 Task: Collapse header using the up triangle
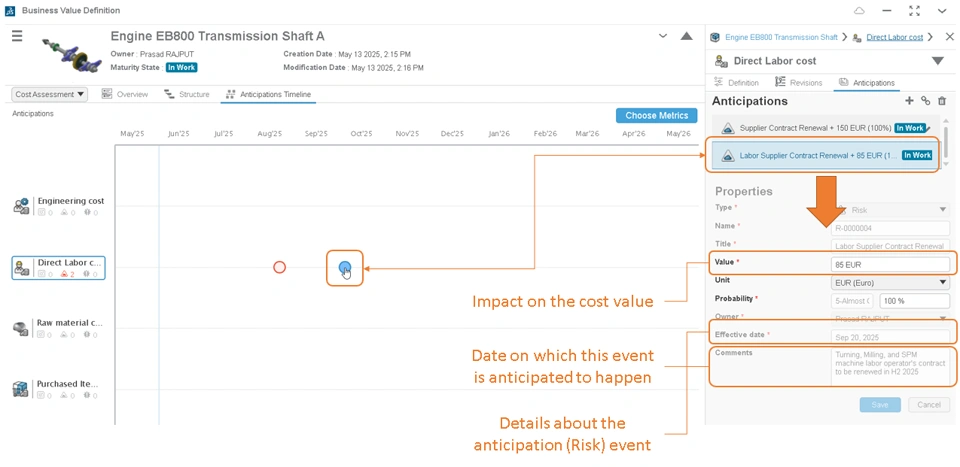pos(687,36)
